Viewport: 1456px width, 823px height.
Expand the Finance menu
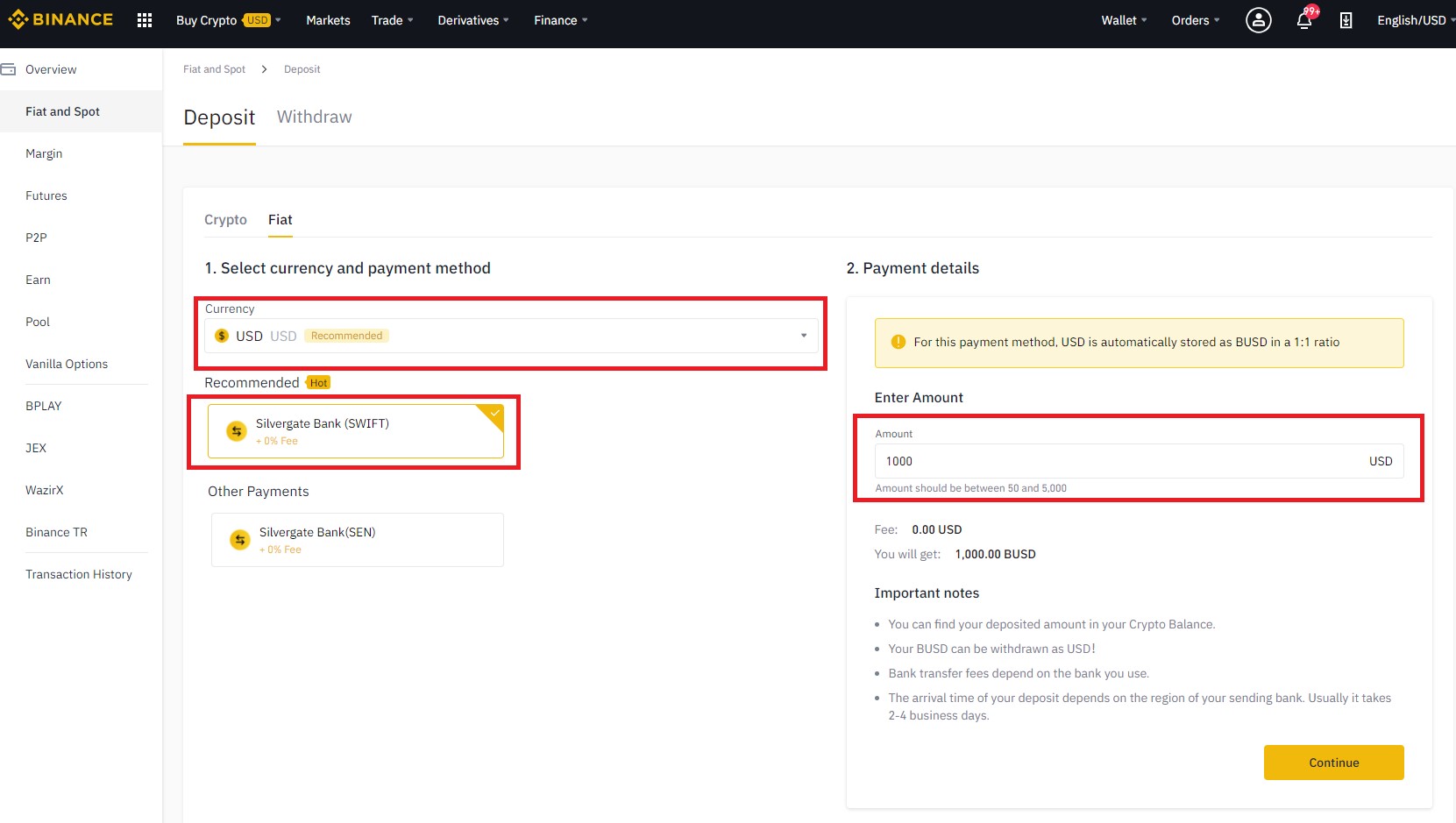click(561, 20)
